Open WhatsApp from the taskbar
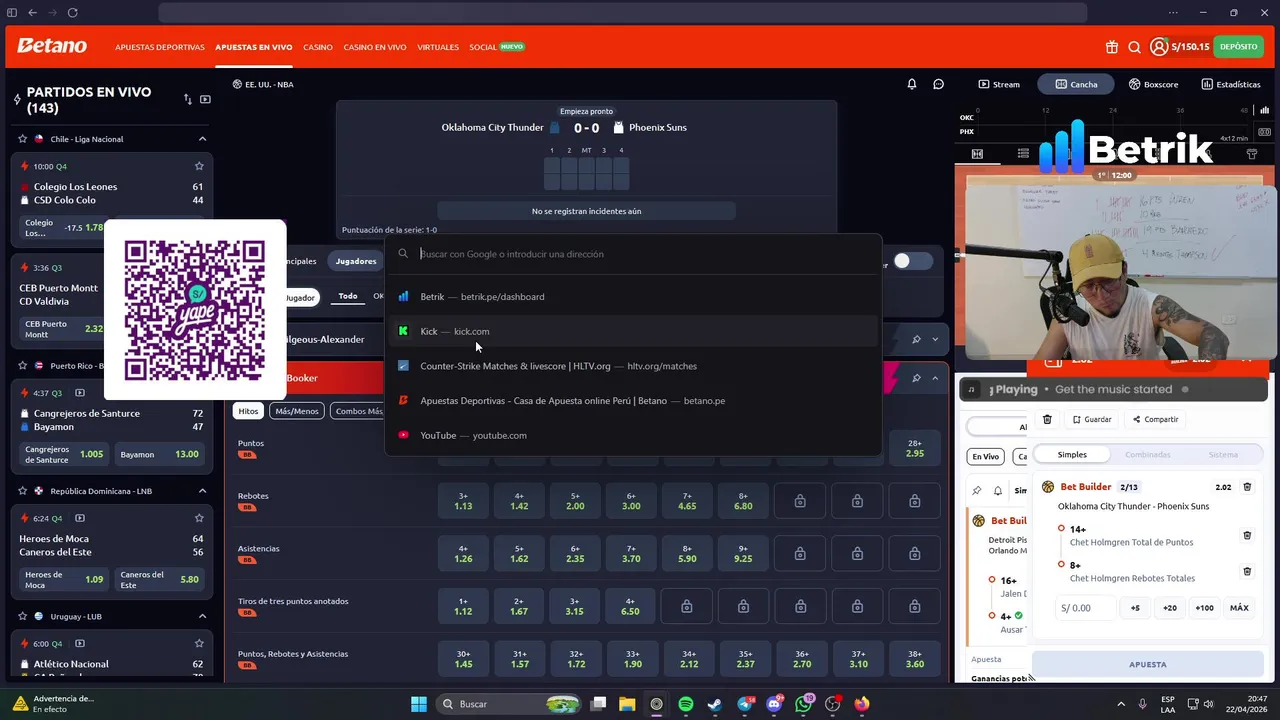Screen dimensions: 1280x720 pyautogui.click(x=804, y=704)
